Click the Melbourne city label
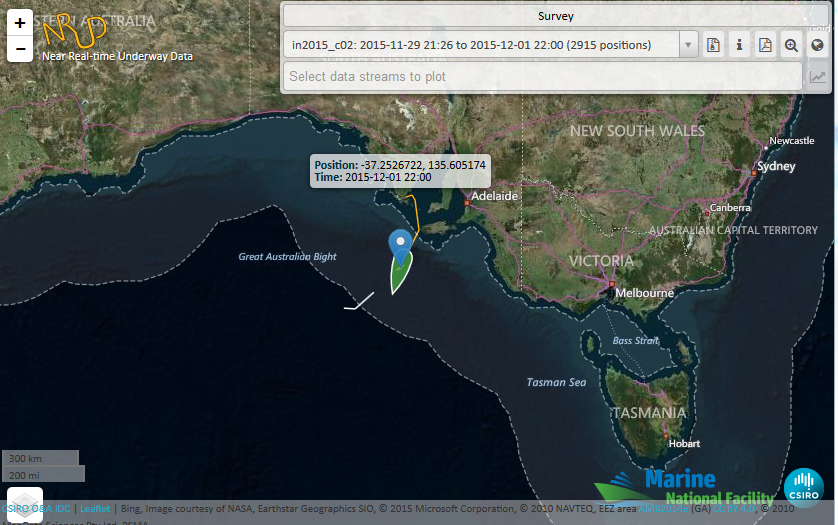 coord(644,292)
